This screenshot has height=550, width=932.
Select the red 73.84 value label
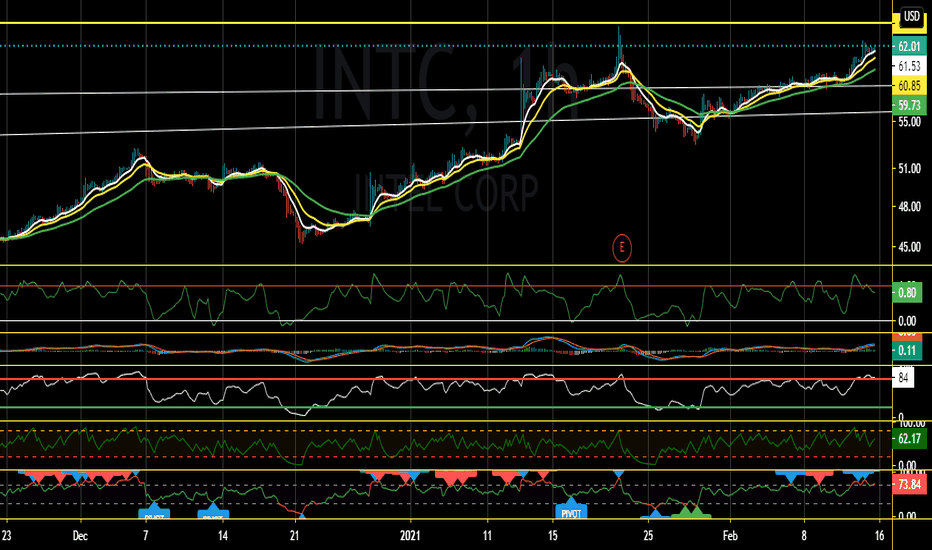point(909,484)
